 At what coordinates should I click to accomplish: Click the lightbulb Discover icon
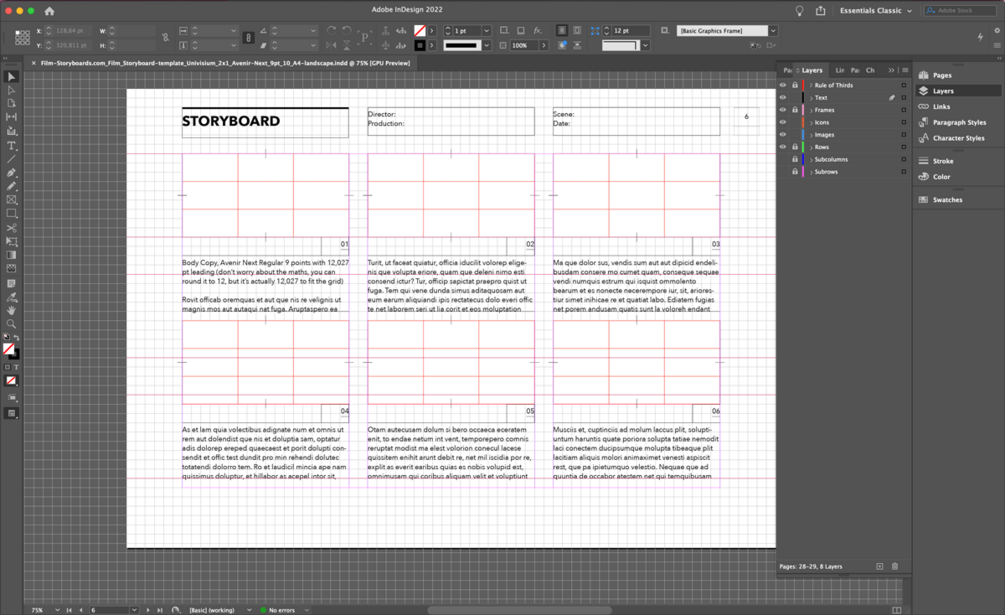tap(799, 11)
